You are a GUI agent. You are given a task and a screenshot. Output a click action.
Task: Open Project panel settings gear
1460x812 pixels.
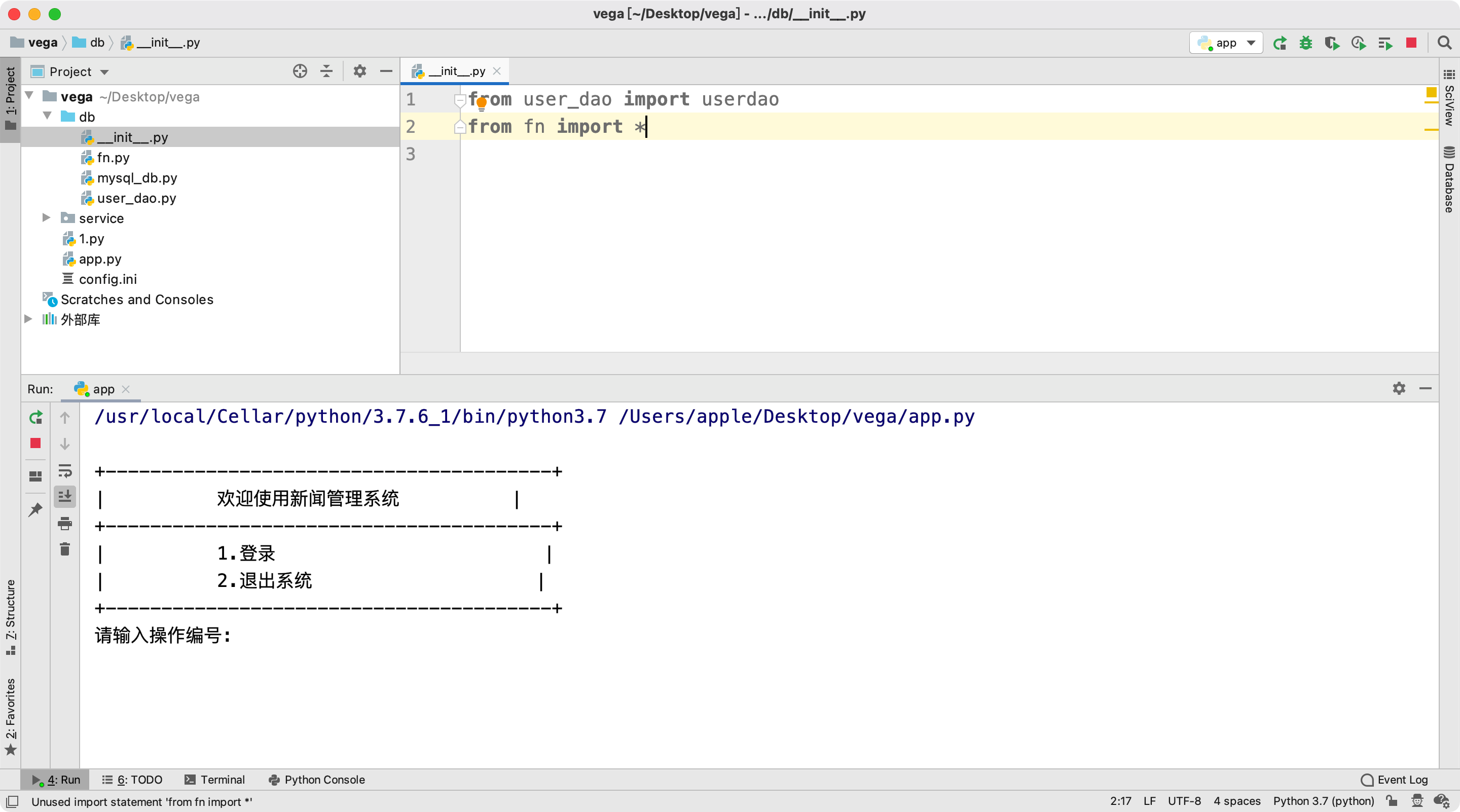360,71
